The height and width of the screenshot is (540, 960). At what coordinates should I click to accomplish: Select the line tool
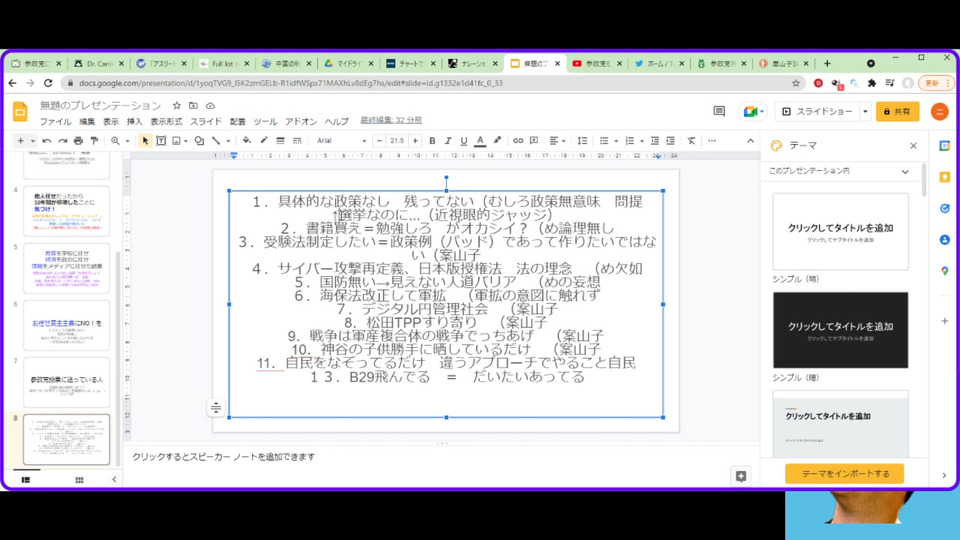point(216,141)
